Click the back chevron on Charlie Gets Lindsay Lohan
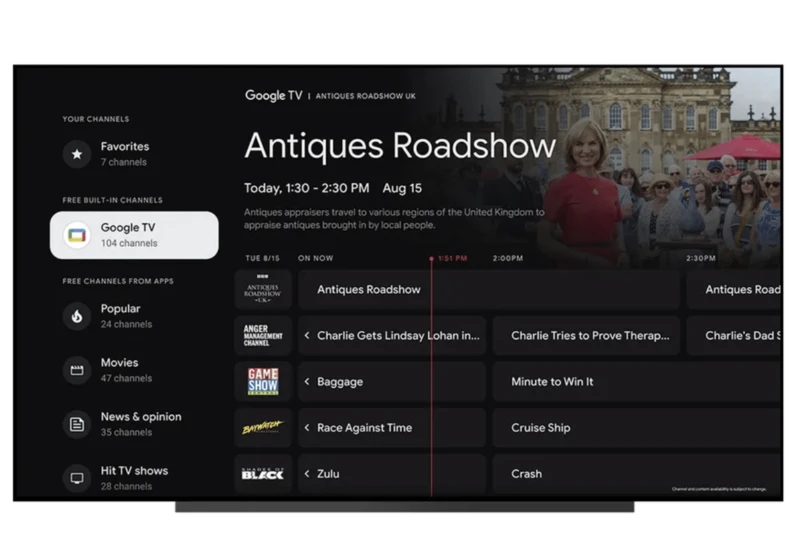The image size is (800, 560). point(307,336)
